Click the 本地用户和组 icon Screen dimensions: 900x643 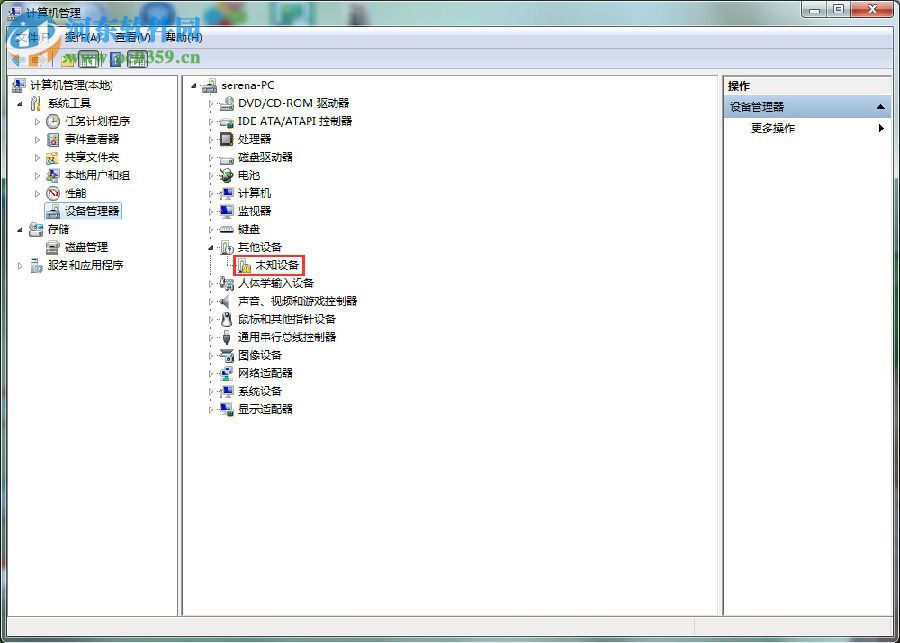tap(53, 175)
